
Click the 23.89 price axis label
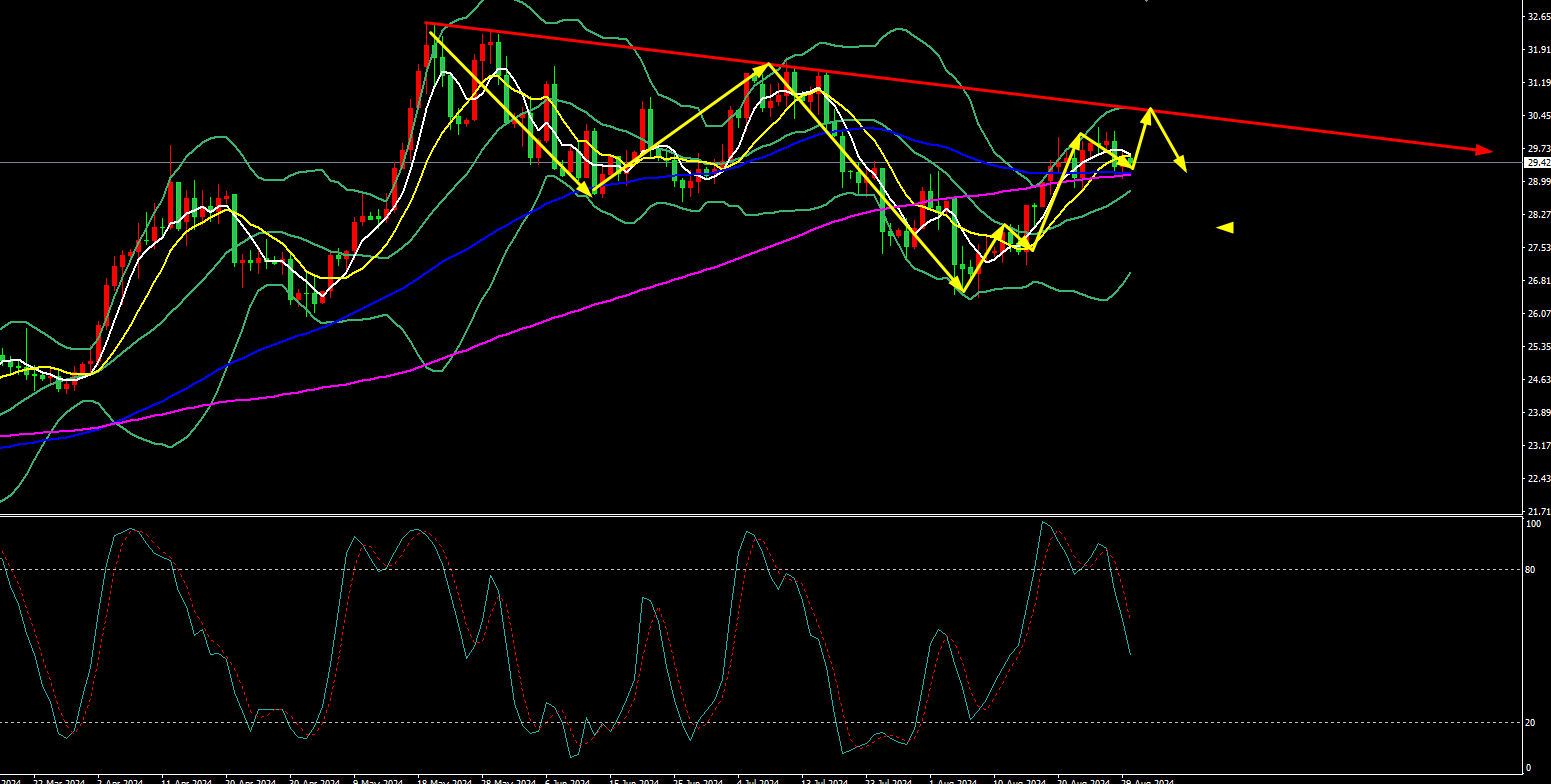(1538, 412)
